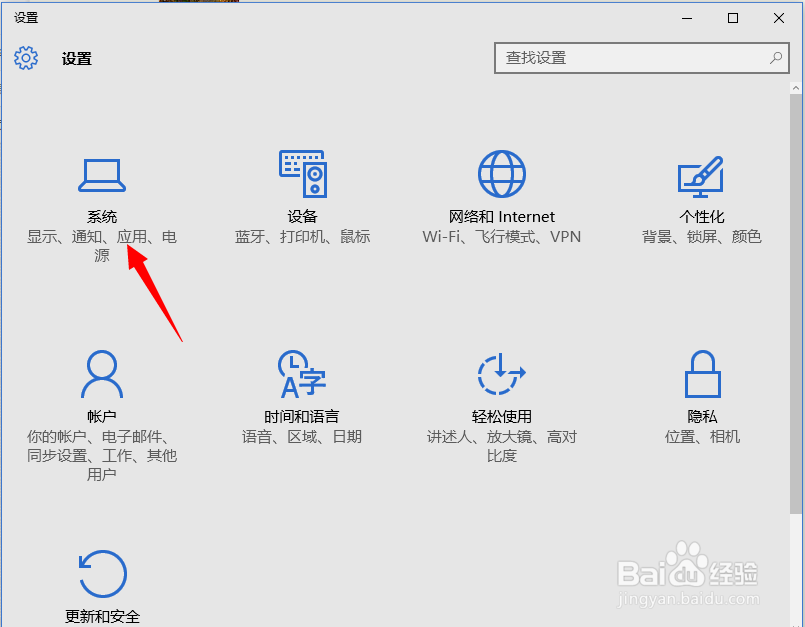Screen dimensions: 805x627
Task: Click the 你的帐户、电子邮件 description text
Action: pos(102,455)
